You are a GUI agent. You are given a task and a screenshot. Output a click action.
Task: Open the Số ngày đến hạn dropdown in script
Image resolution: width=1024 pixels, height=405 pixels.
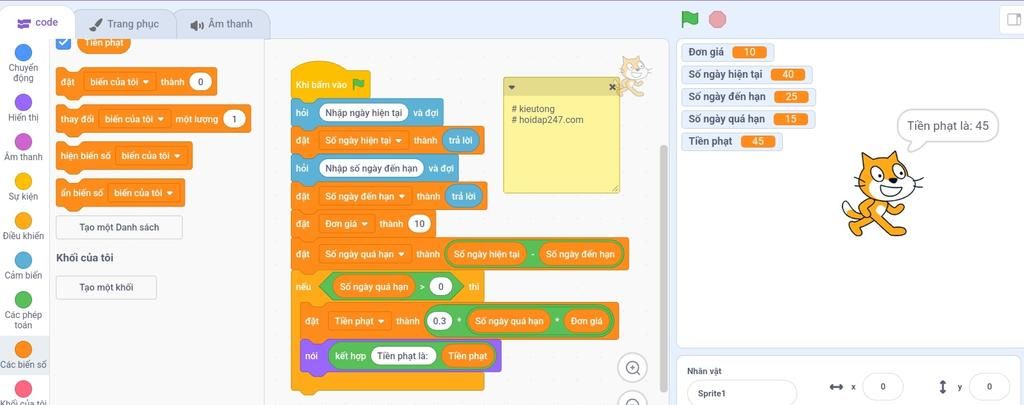[x=365, y=196]
